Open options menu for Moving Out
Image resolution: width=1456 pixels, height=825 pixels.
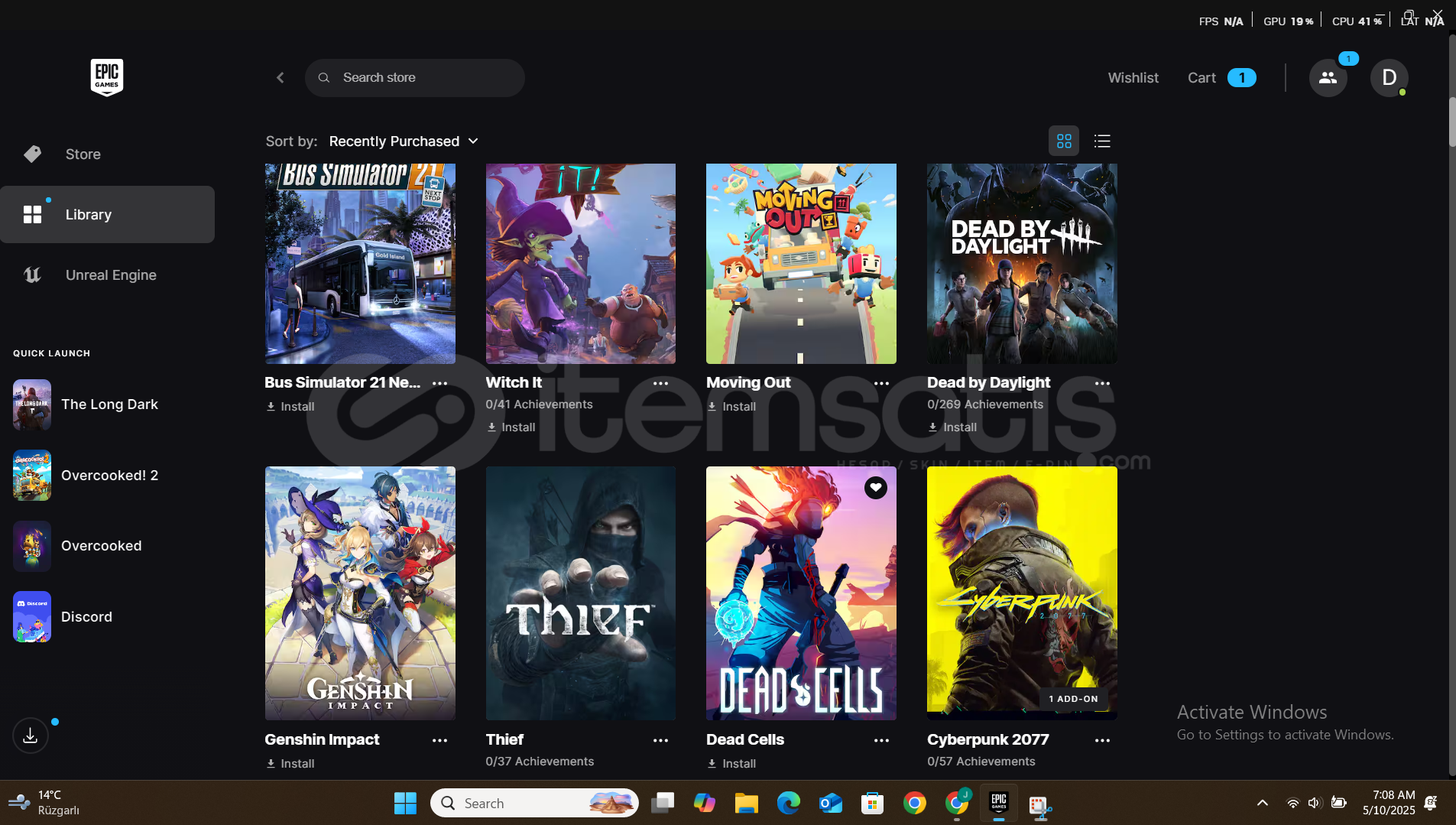882,384
